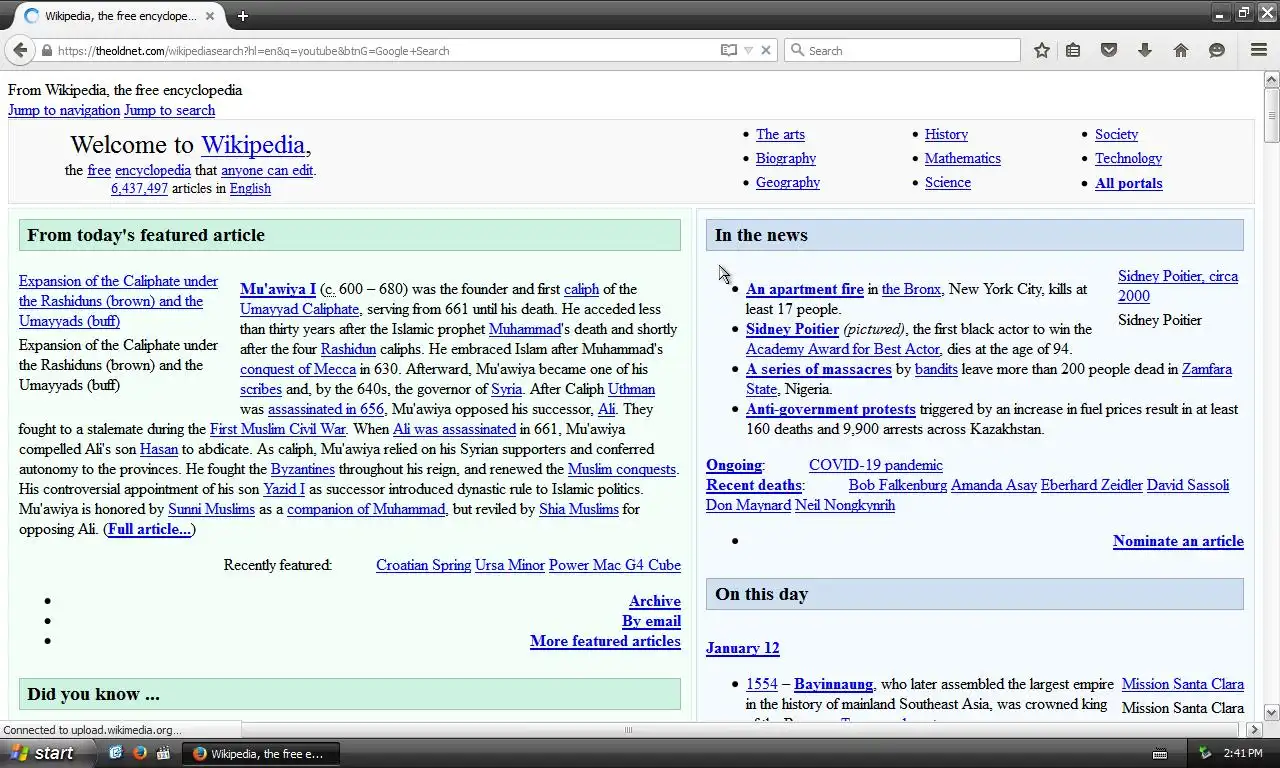The image size is (1280, 768).
Task: Open the hamburger menu
Action: click(1259, 50)
